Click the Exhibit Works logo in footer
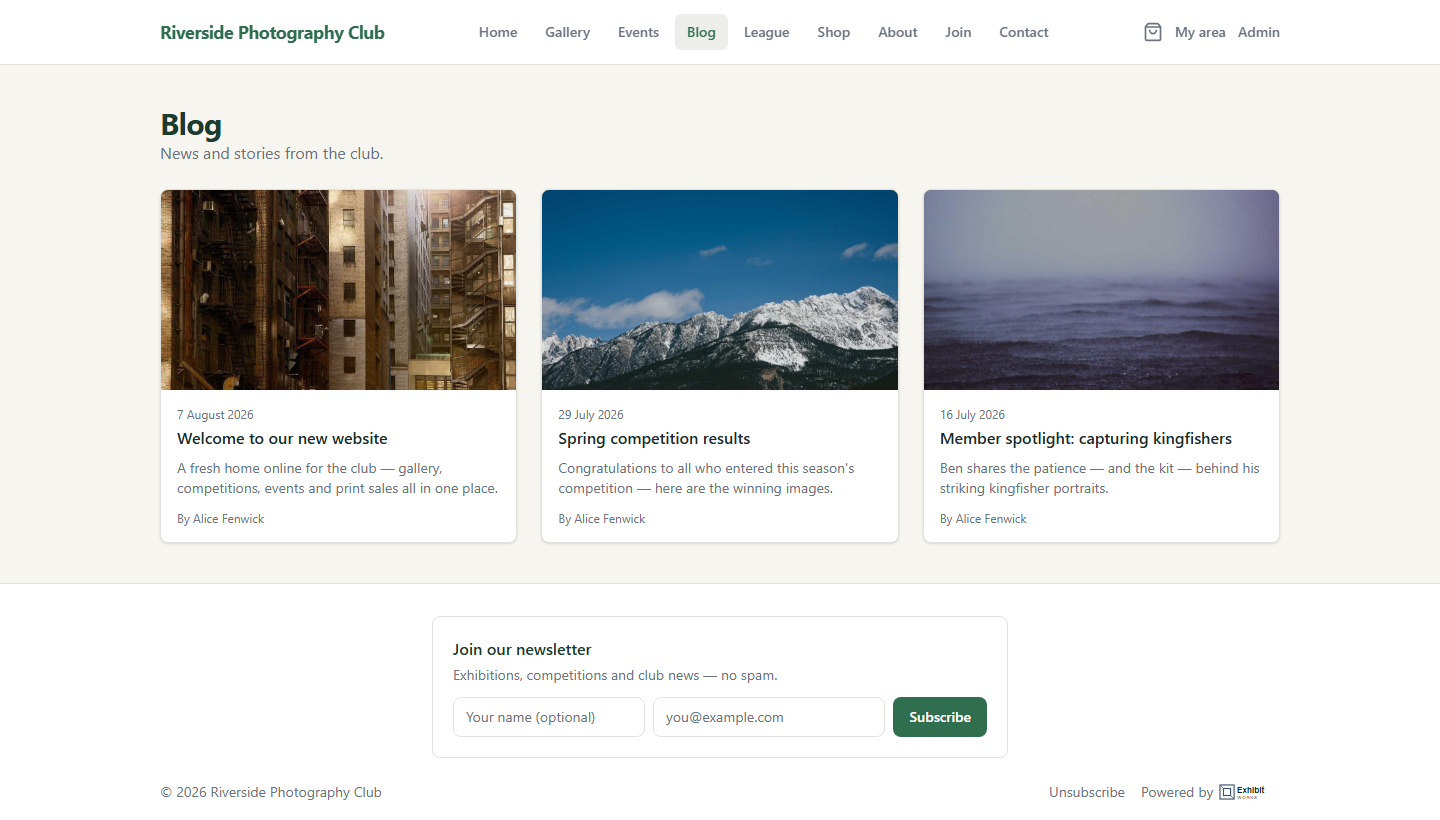The image size is (1440, 820). [1242, 792]
